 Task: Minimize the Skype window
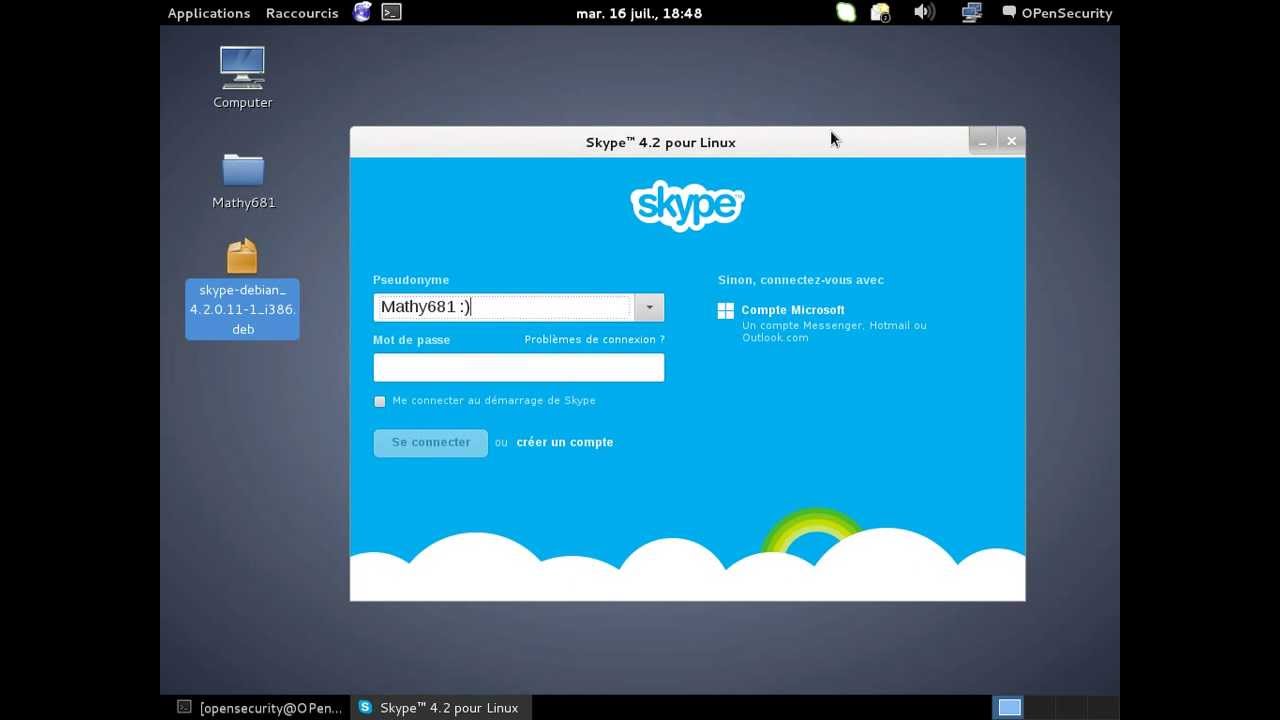coord(983,141)
